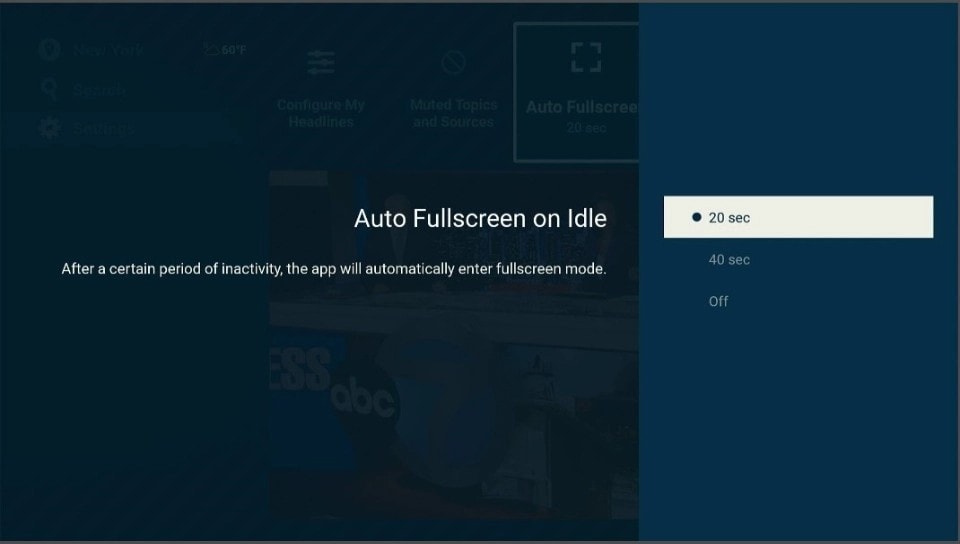Screen dimensions: 960x544
Task: Open Configure My Headlines sliders icon
Action: [x=321, y=62]
